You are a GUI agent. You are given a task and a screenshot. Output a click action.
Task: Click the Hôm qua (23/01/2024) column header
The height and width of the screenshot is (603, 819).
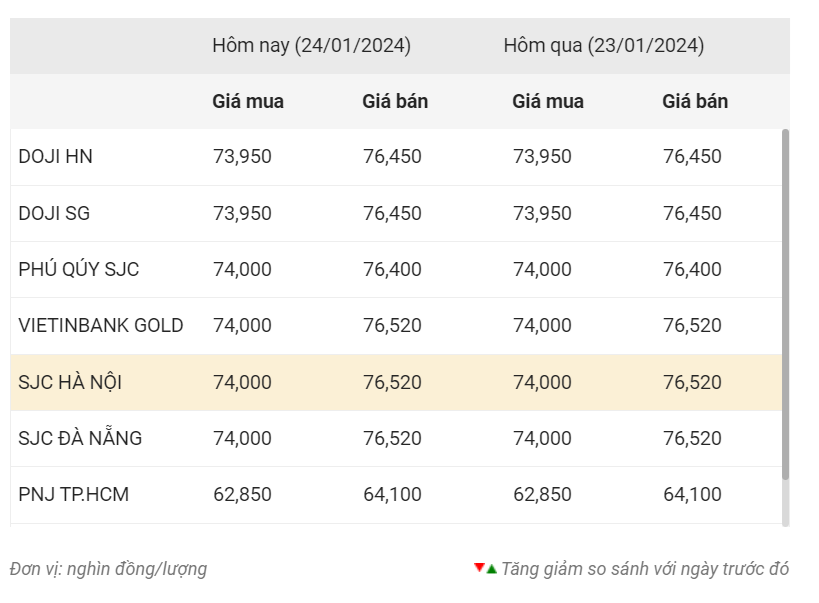[604, 46]
